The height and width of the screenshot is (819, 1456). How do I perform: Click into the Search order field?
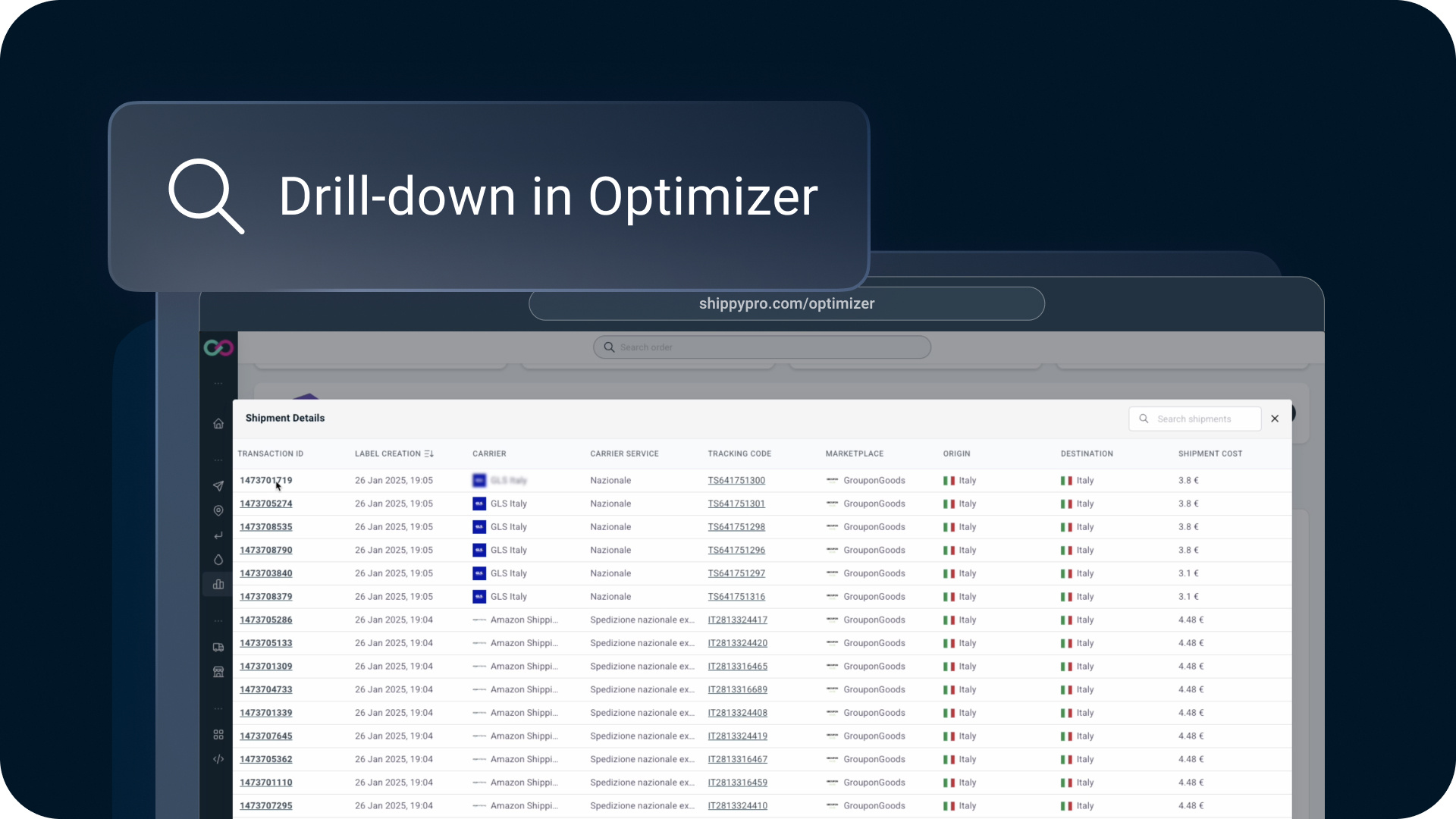tap(762, 347)
